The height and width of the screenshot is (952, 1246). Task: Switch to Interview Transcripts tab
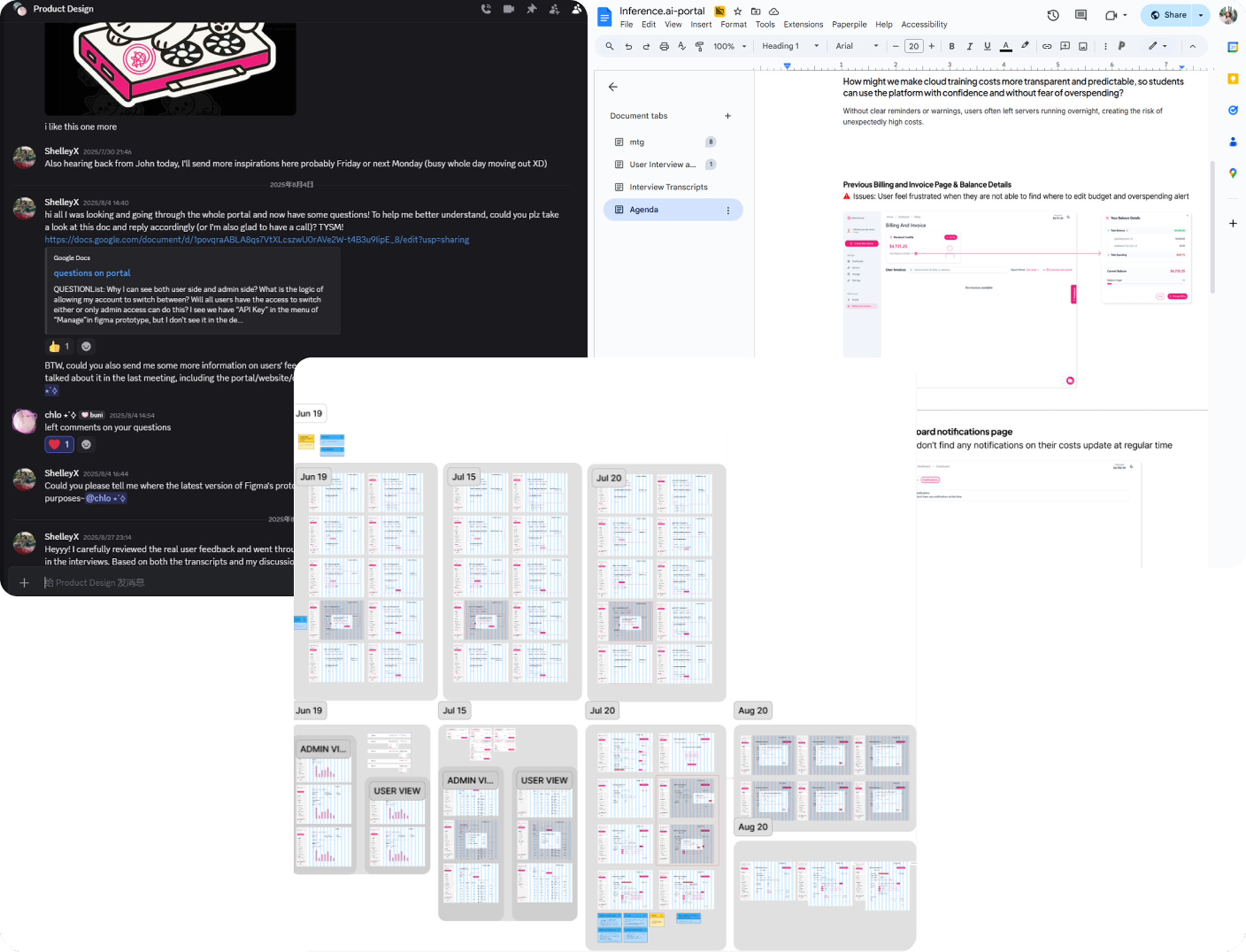coord(668,187)
